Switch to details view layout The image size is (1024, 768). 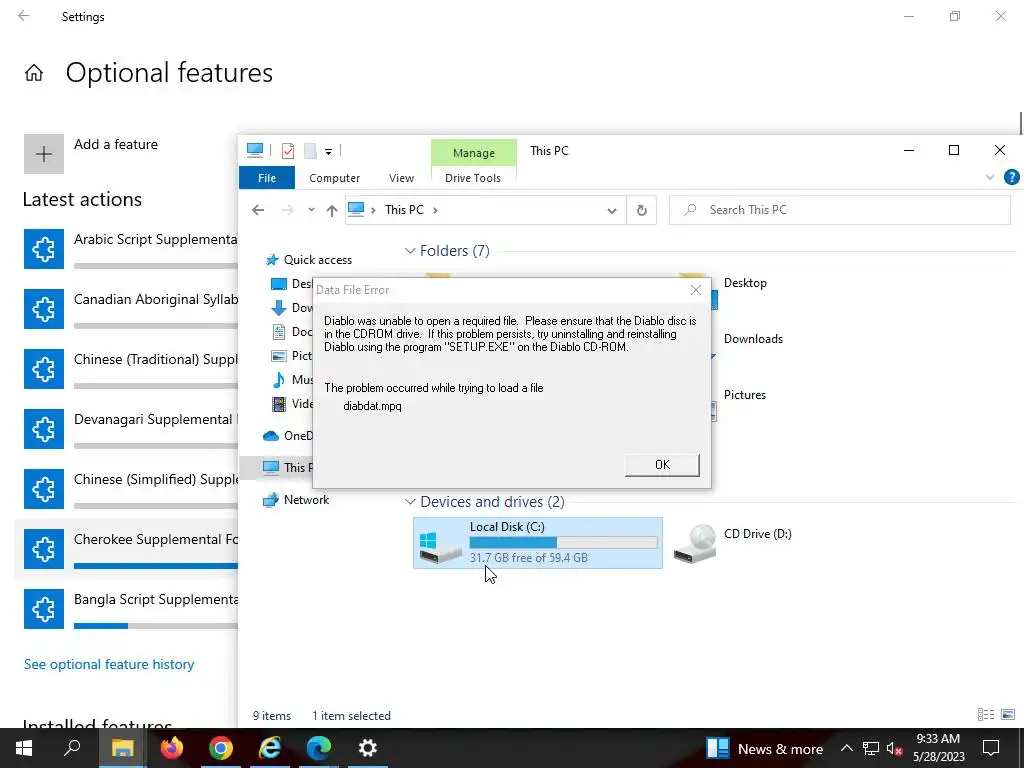coord(985,715)
